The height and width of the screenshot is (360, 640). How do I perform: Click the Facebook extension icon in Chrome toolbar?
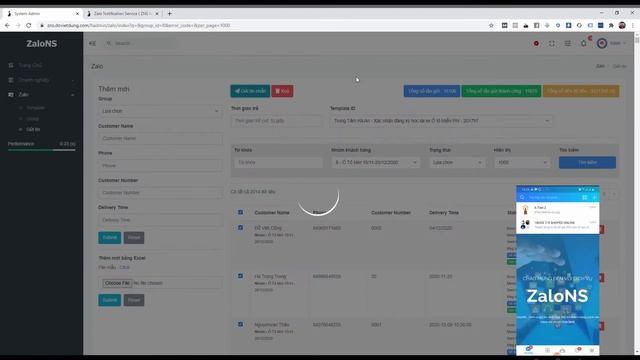(536, 25)
